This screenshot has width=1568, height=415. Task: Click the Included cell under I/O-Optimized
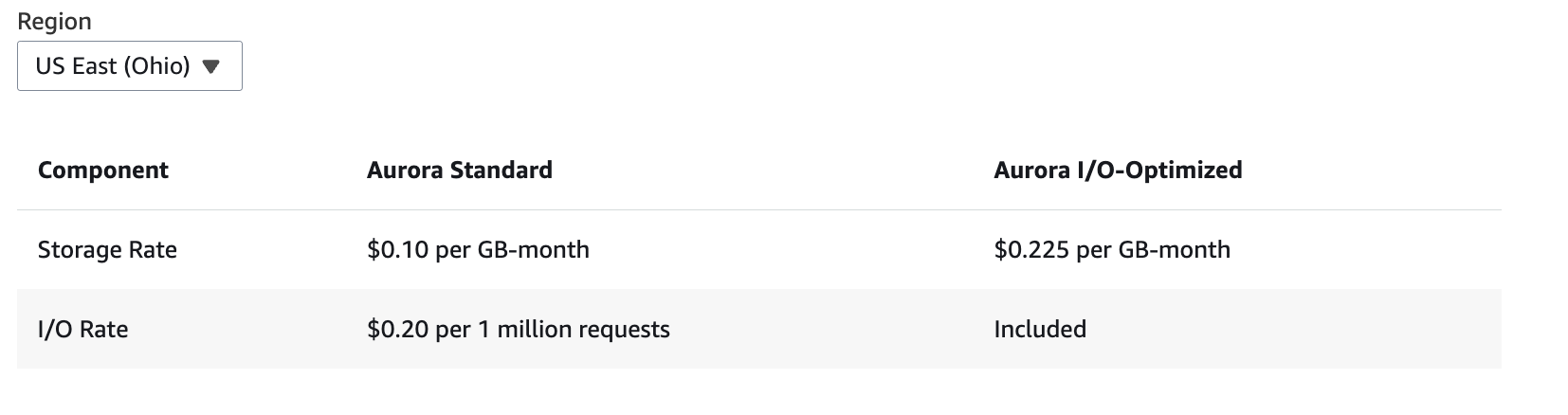(x=1040, y=330)
